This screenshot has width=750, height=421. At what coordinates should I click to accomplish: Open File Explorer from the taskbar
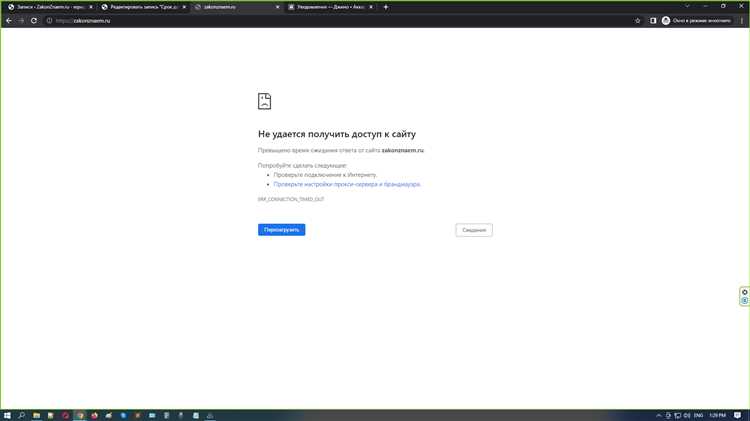tap(37, 414)
